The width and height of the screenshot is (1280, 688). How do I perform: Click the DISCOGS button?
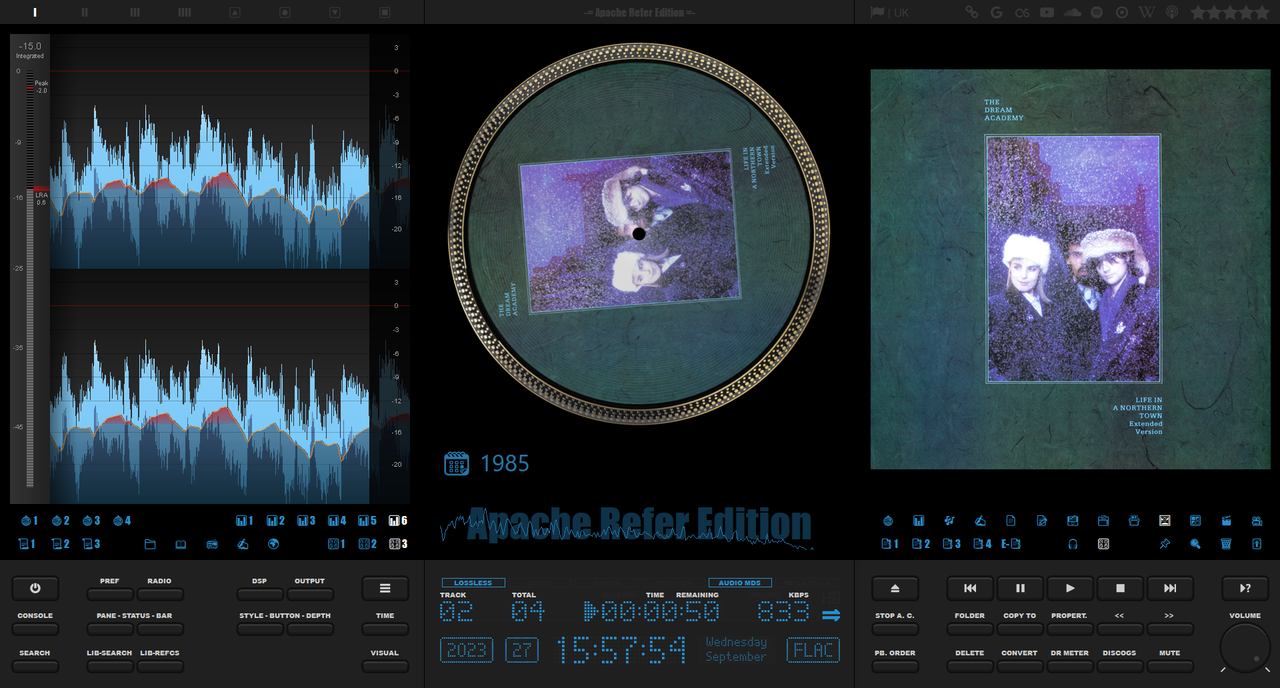(x=1120, y=666)
